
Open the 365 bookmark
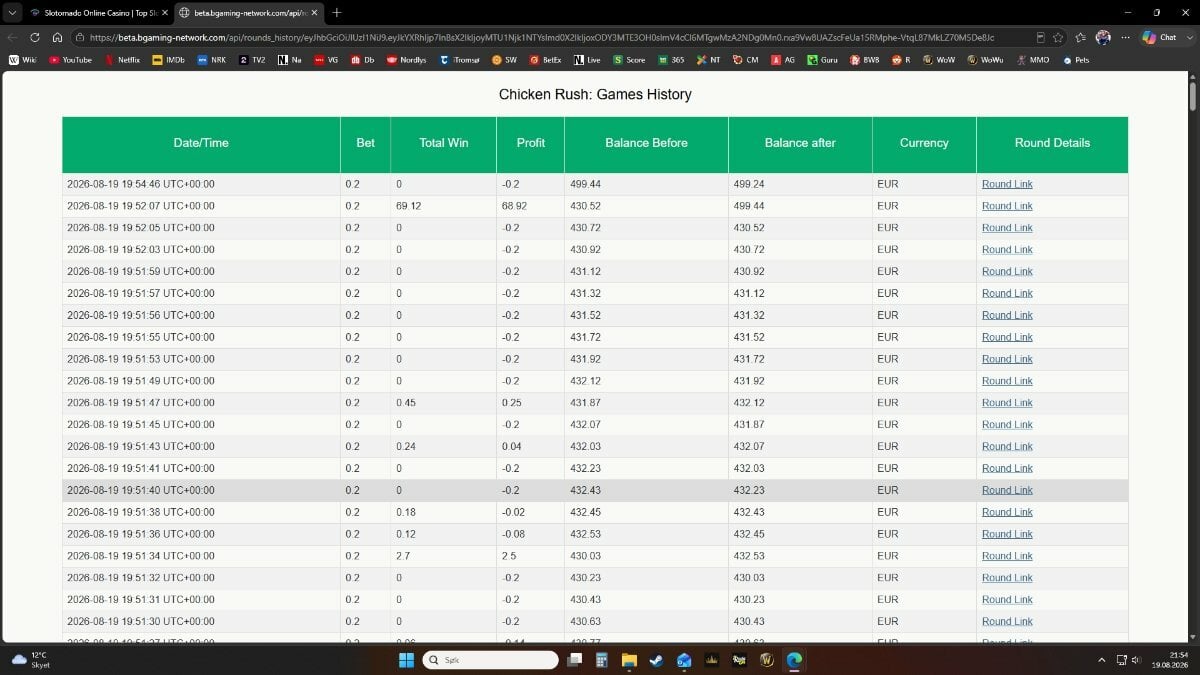tap(671, 60)
